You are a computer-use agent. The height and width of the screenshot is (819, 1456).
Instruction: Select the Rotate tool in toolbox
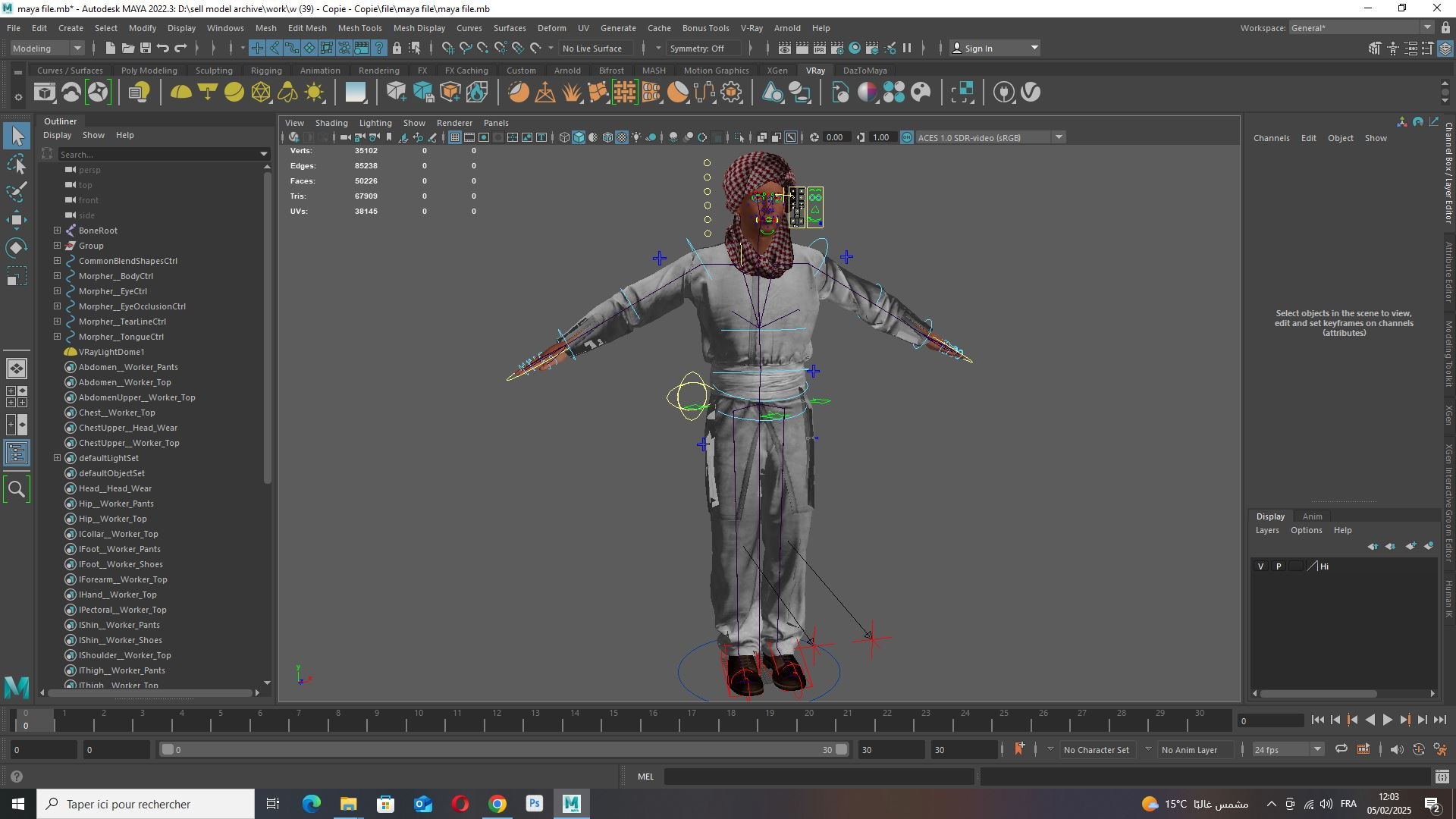pos(17,248)
